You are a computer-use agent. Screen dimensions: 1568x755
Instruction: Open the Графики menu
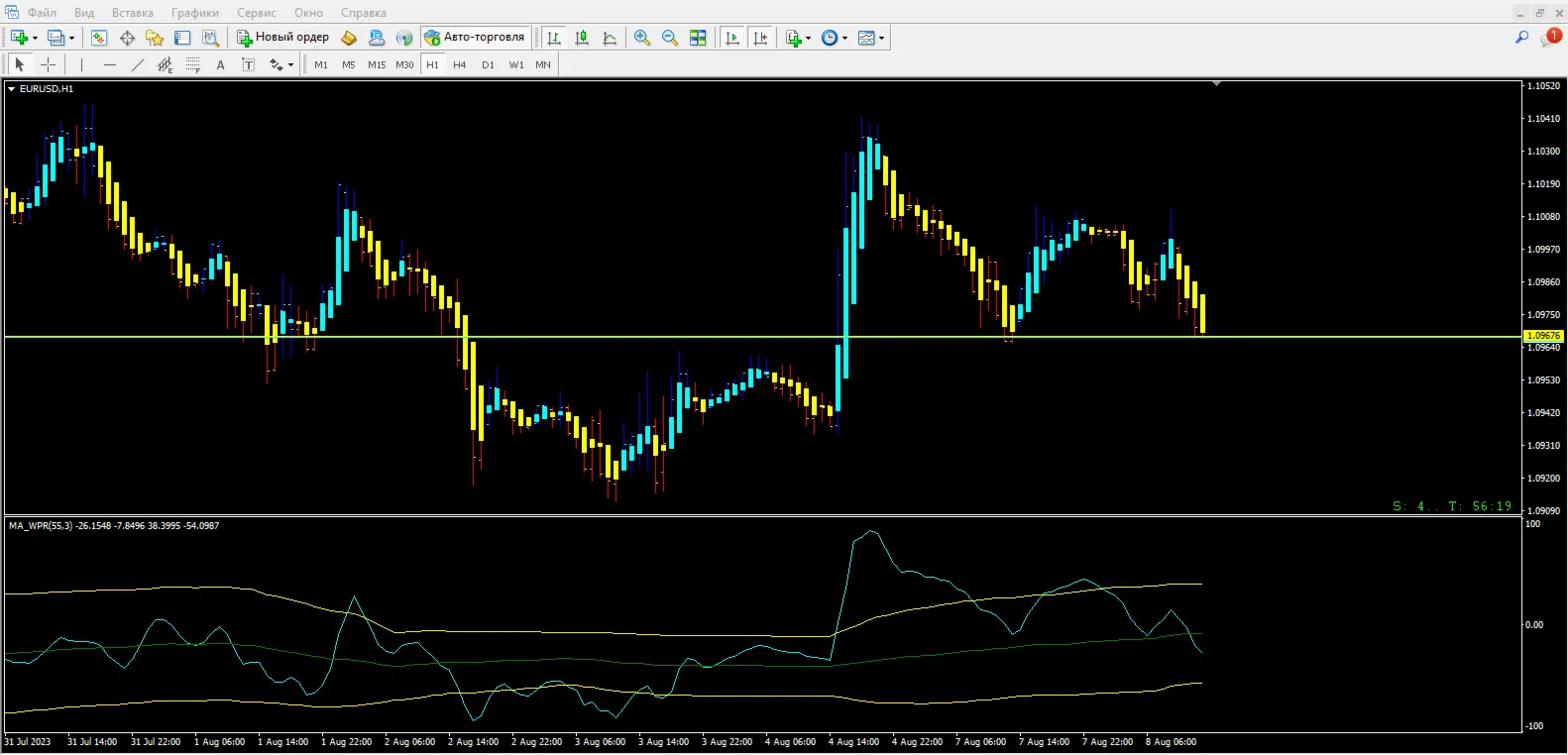(195, 13)
